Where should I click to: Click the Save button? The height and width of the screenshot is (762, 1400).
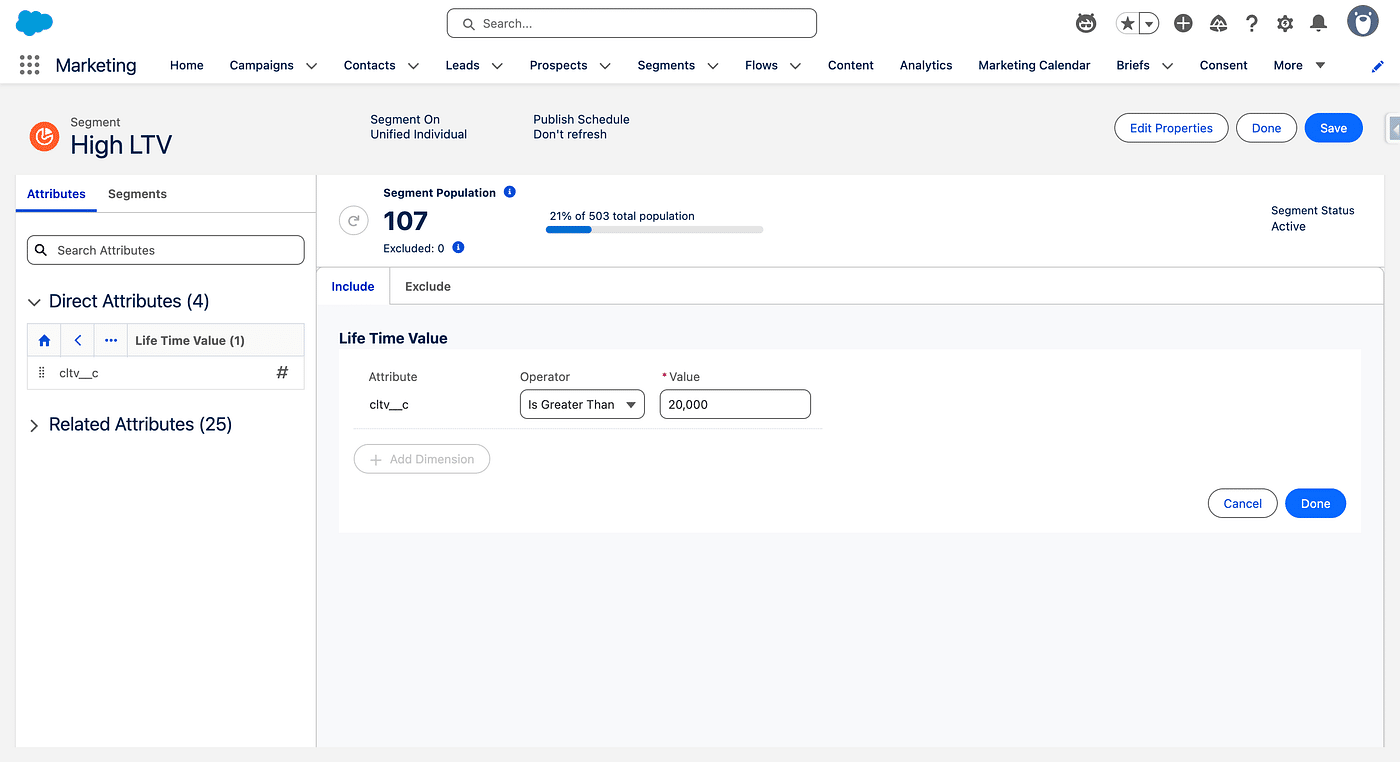tap(1333, 128)
